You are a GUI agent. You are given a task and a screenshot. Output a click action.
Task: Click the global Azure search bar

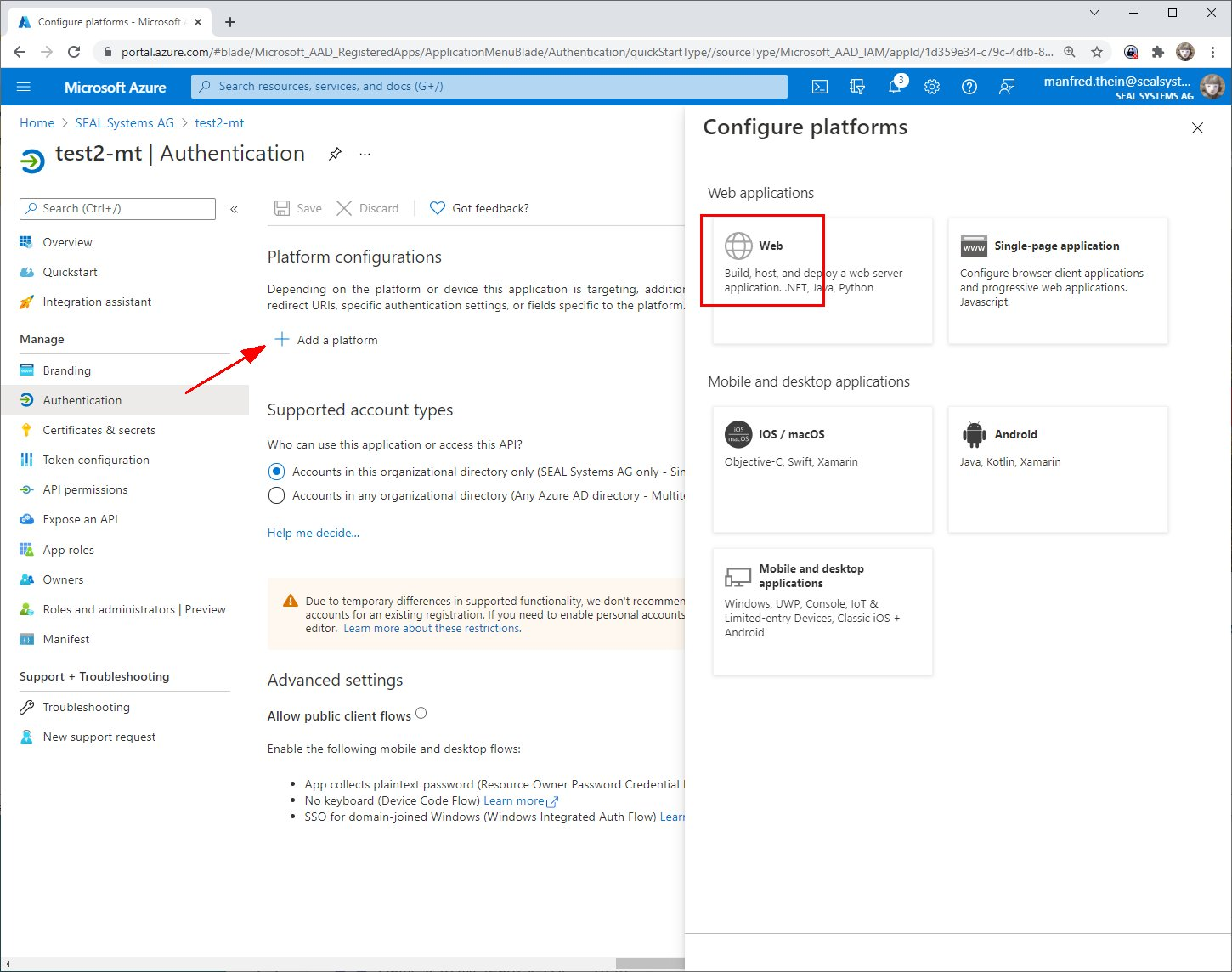489,86
